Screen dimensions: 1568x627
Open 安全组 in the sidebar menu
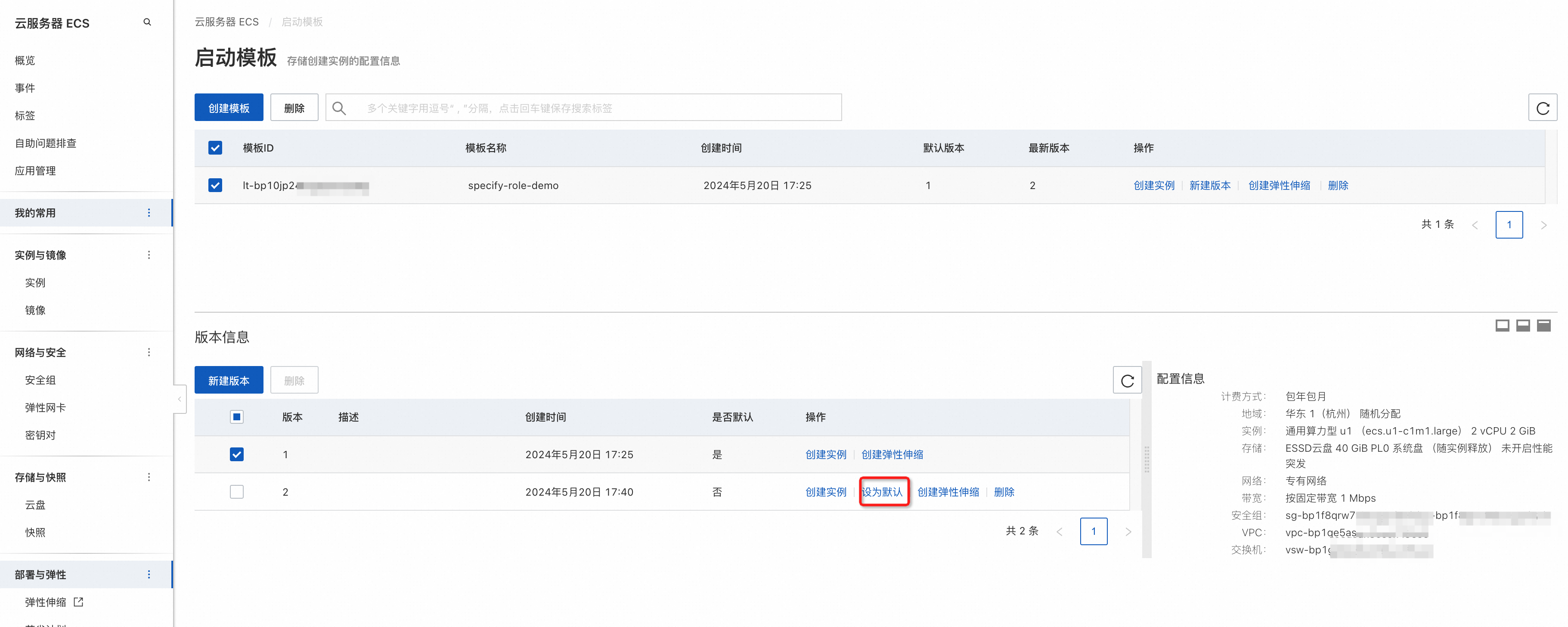[x=40, y=380]
